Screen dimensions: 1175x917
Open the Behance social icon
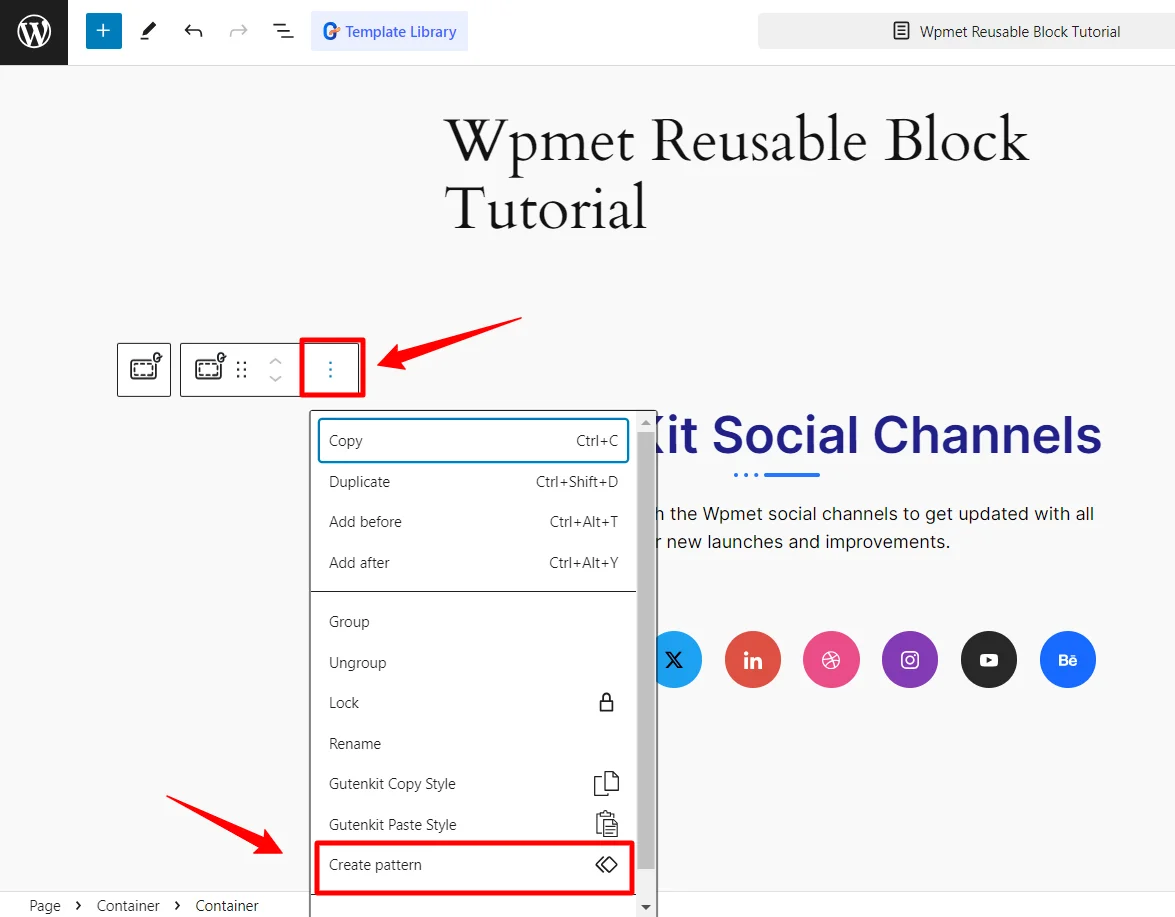pyautogui.click(x=1067, y=659)
